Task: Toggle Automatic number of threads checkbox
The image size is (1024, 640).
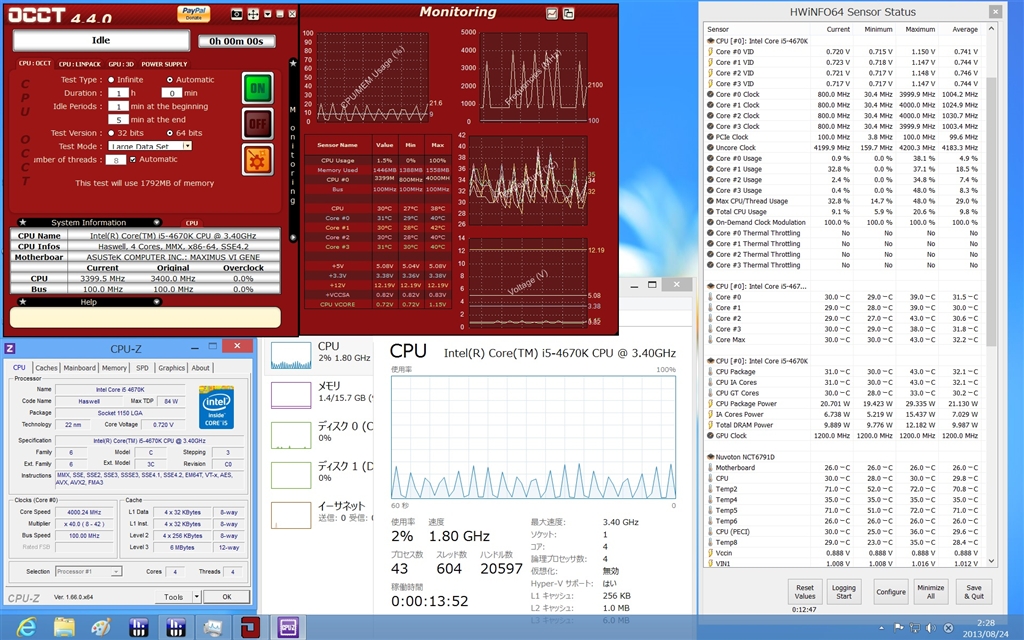Action: [x=133, y=159]
